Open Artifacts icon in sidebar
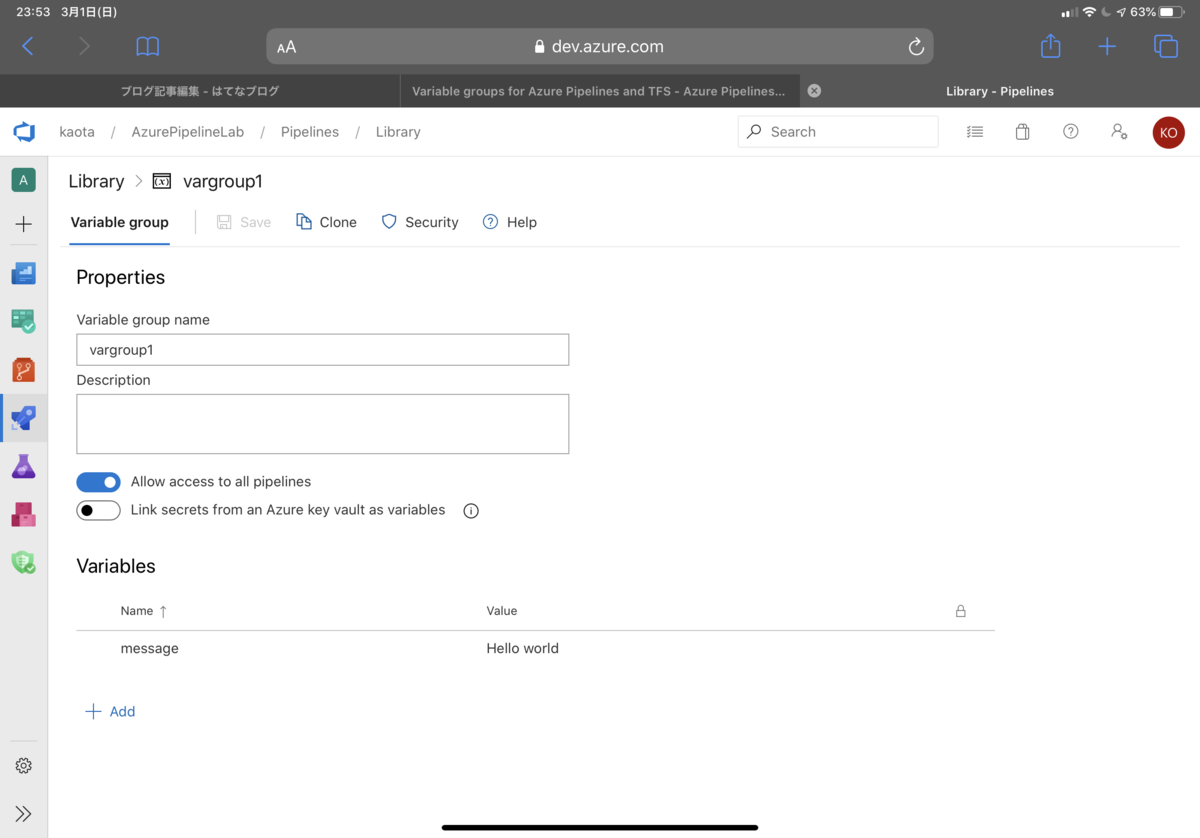This screenshot has width=1200, height=838. coord(24,514)
